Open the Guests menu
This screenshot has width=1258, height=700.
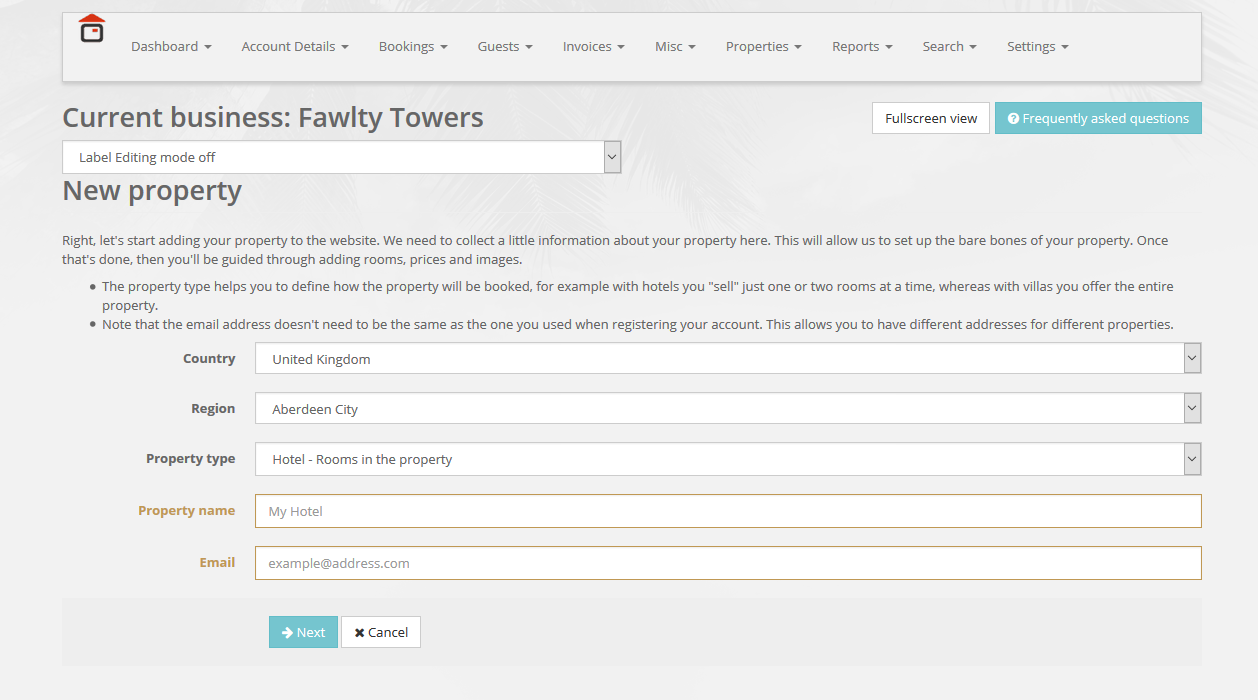(x=505, y=47)
